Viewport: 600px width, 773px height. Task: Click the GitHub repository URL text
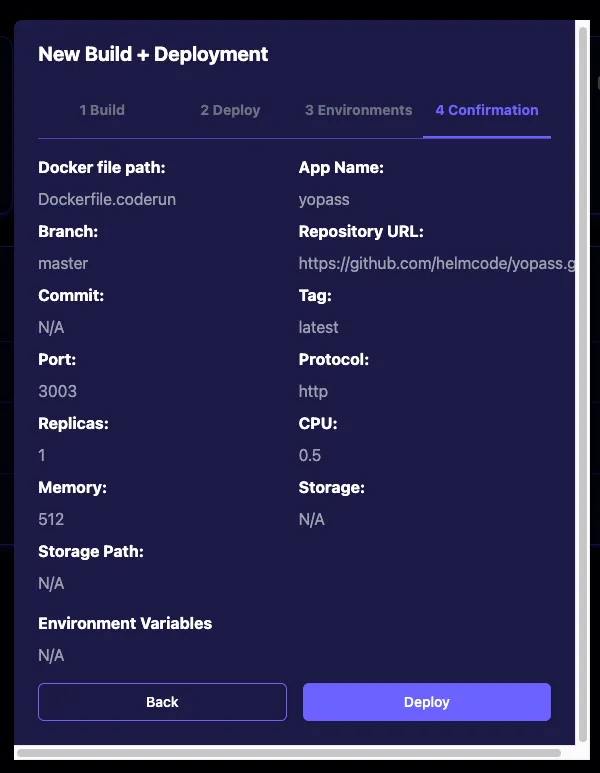[437, 263]
